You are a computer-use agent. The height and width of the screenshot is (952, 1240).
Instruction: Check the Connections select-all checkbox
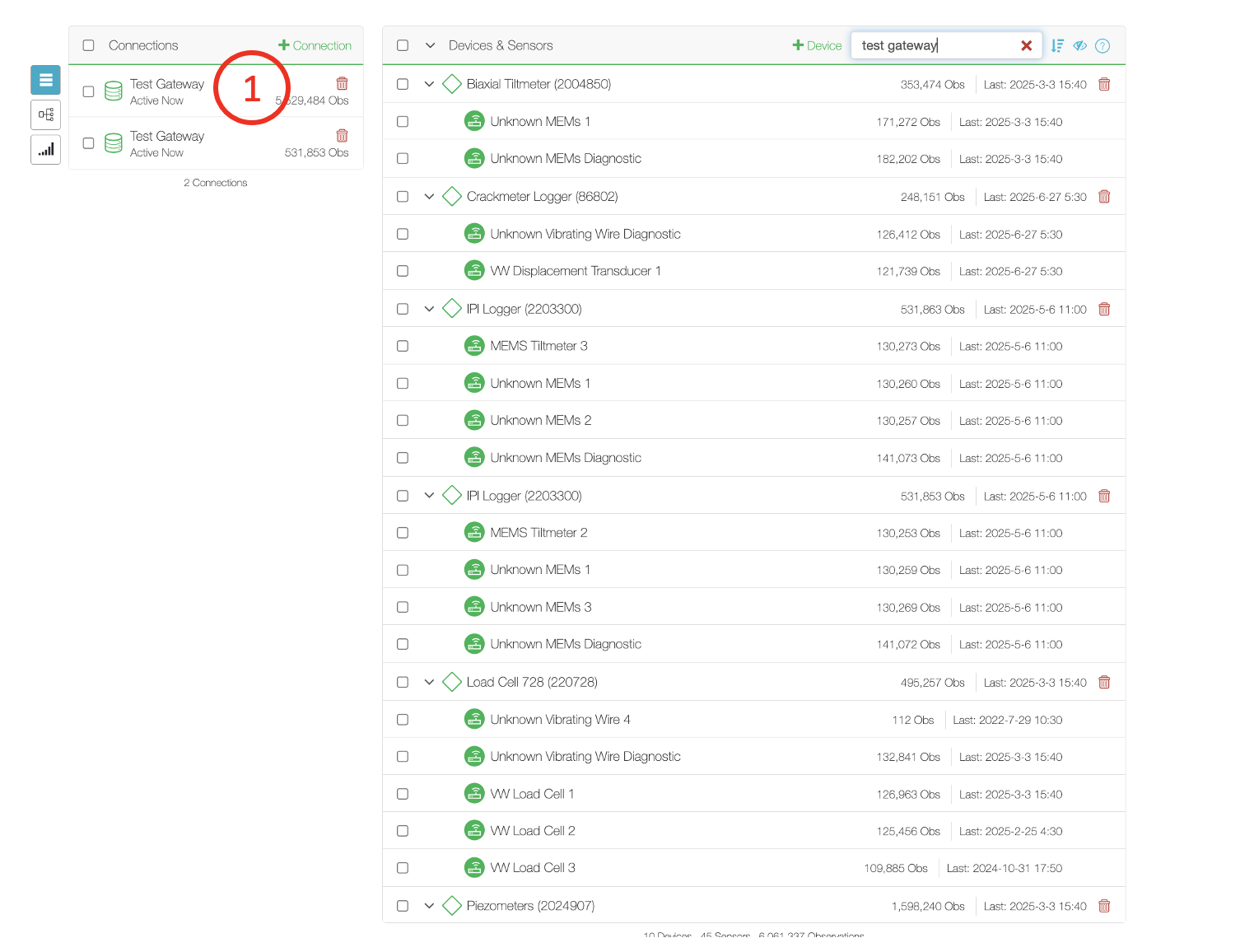click(x=89, y=45)
